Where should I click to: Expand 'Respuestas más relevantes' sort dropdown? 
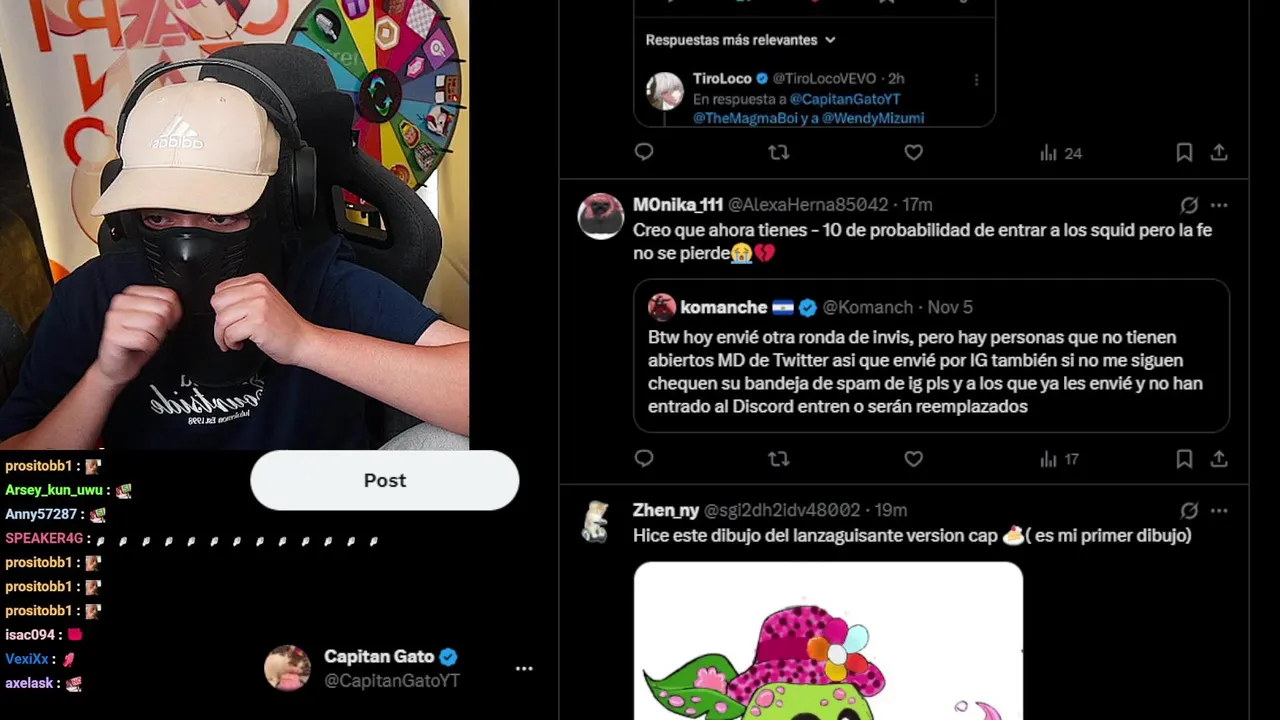740,40
